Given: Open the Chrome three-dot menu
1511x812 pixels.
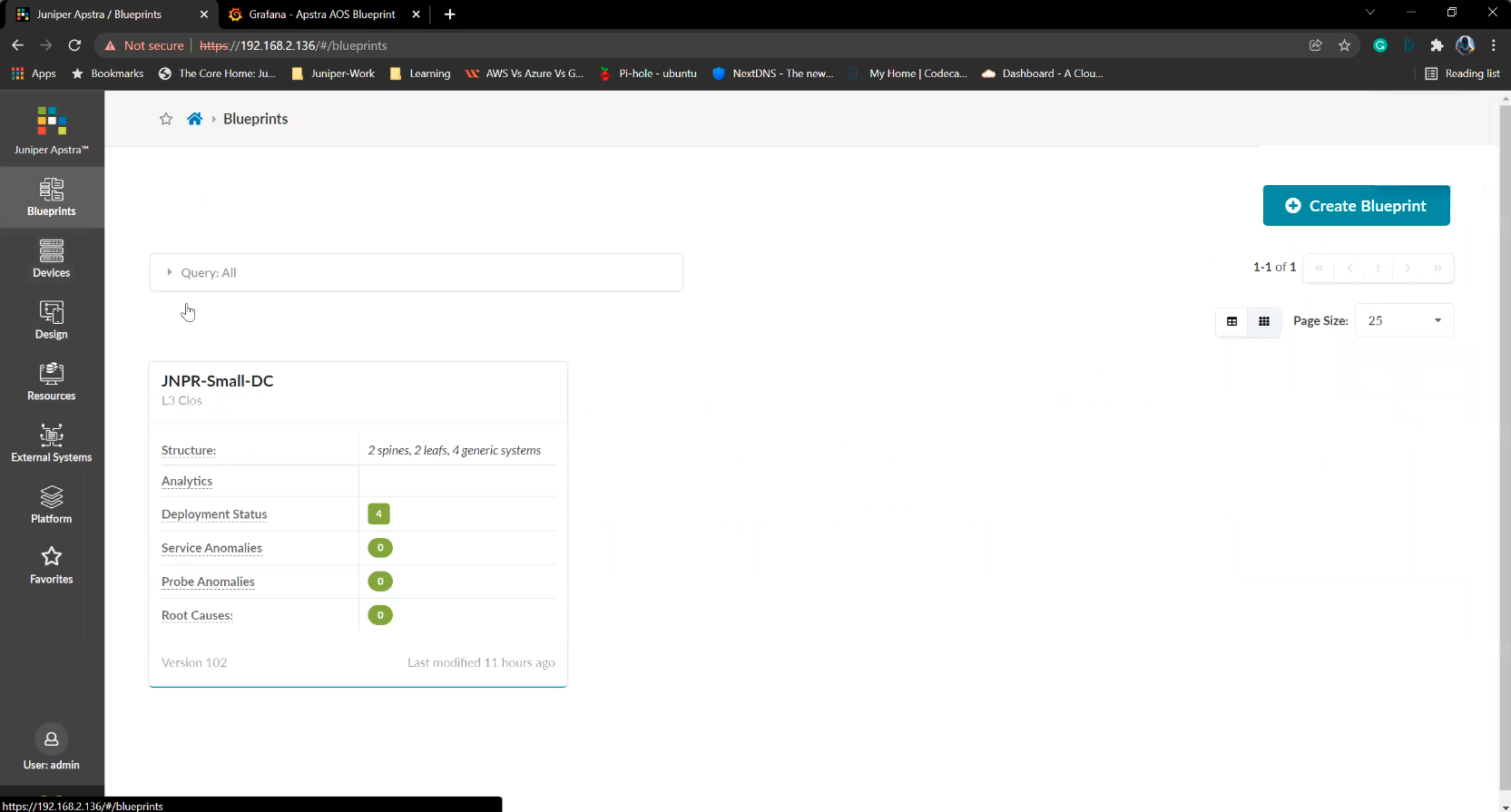Looking at the screenshot, I should [x=1494, y=45].
